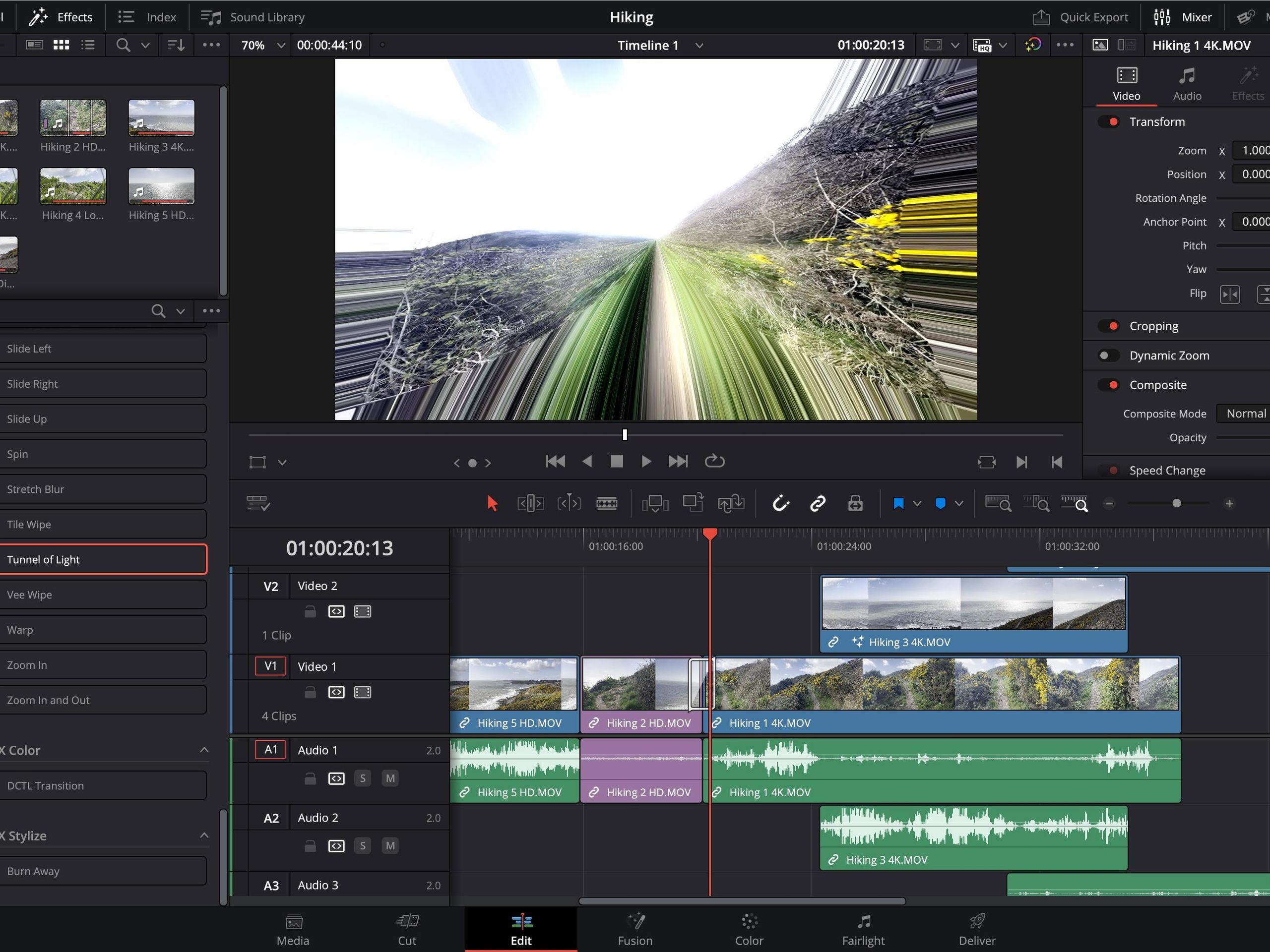Adjust the timeline zoom slider
1270x952 pixels.
click(x=1176, y=503)
